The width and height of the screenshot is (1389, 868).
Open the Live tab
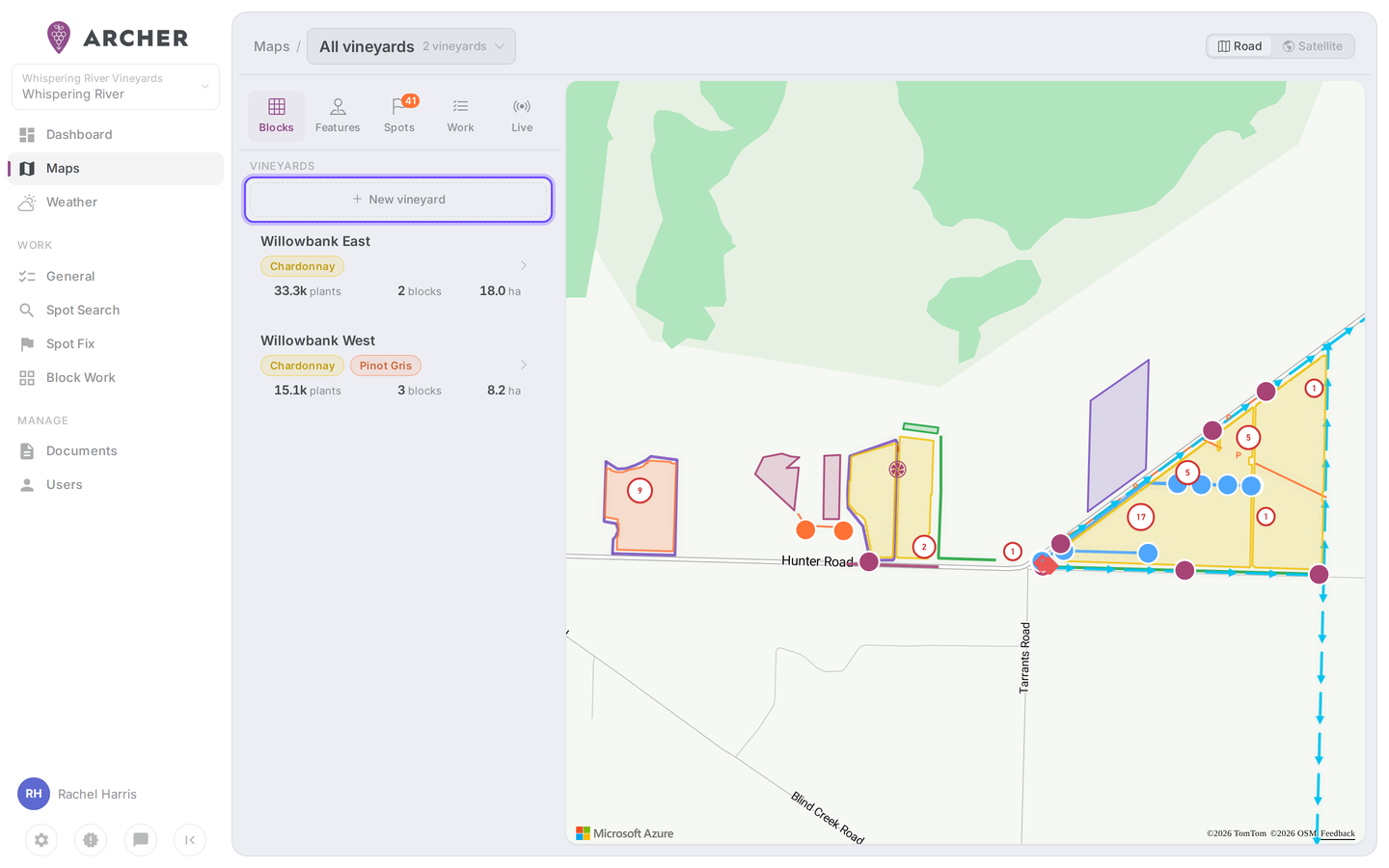click(522, 116)
